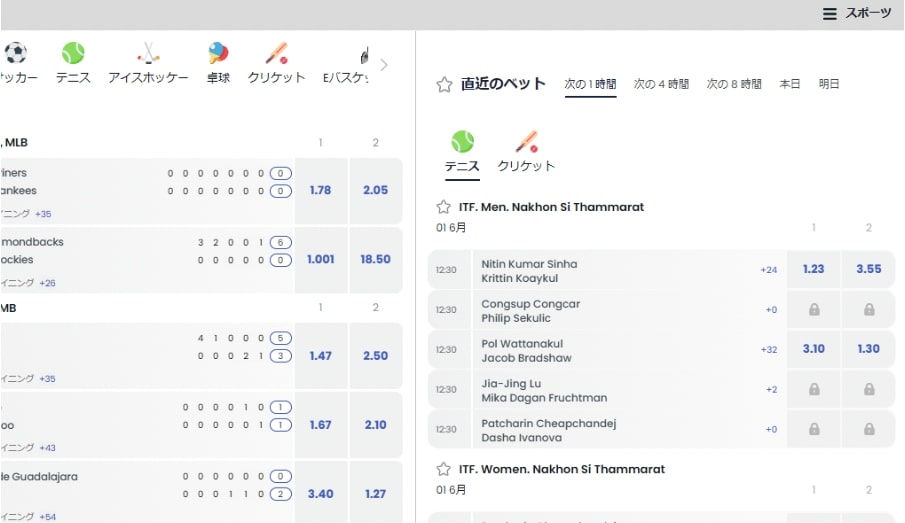Click the 卓球 label
The height and width of the screenshot is (523, 905).
coord(219,77)
